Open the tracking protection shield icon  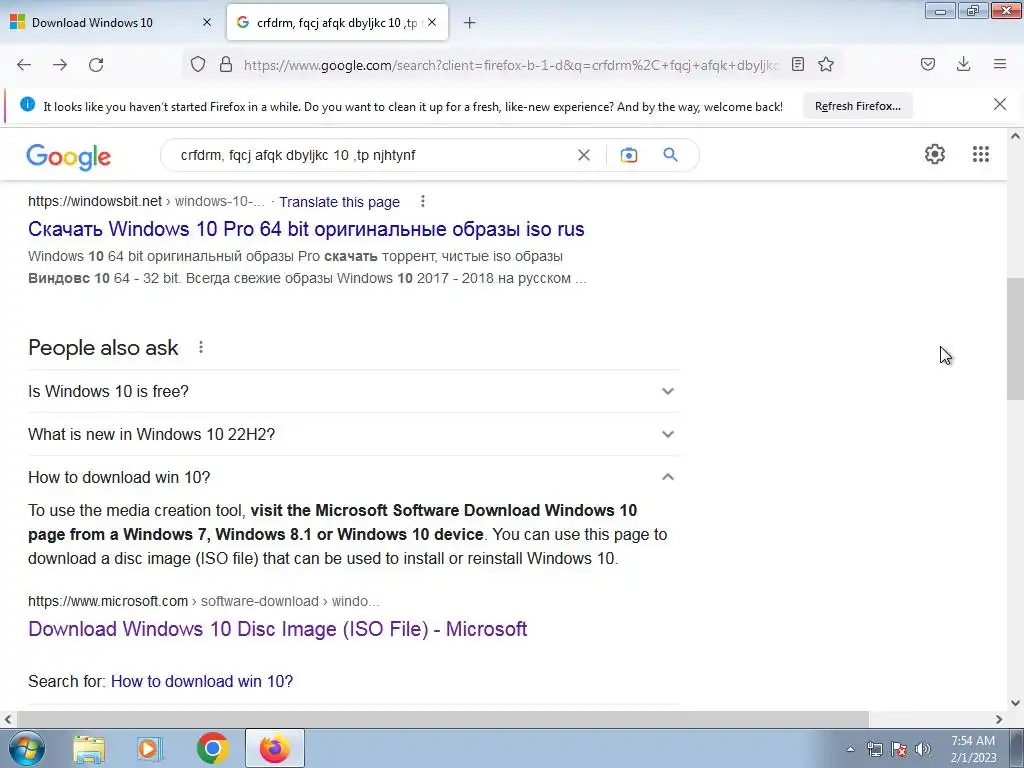click(x=198, y=64)
